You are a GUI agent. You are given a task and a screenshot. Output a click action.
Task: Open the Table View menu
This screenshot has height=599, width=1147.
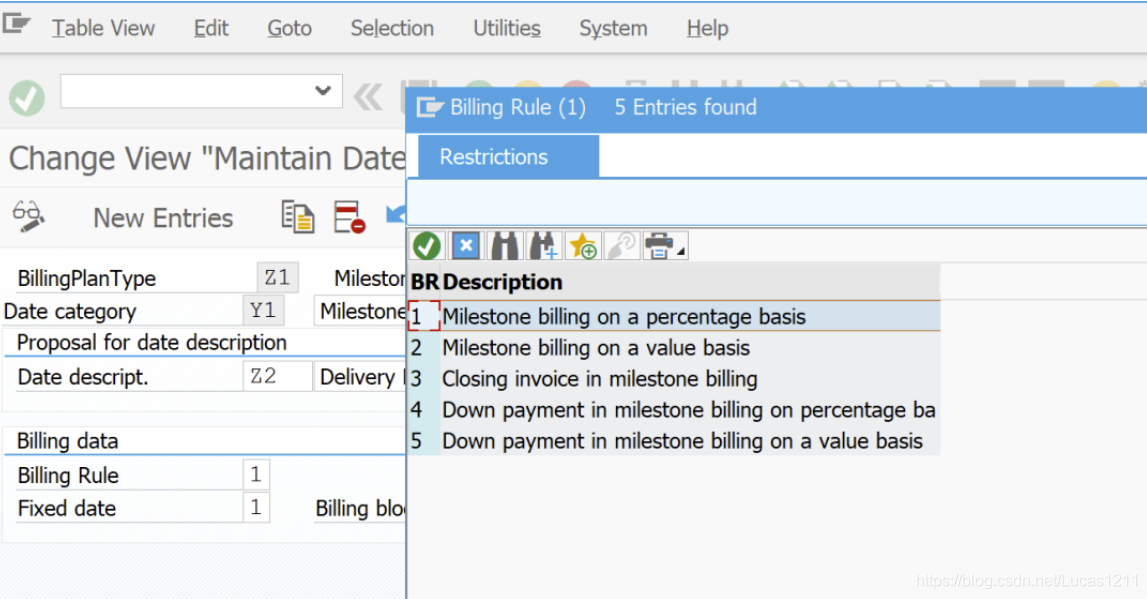coord(103,29)
